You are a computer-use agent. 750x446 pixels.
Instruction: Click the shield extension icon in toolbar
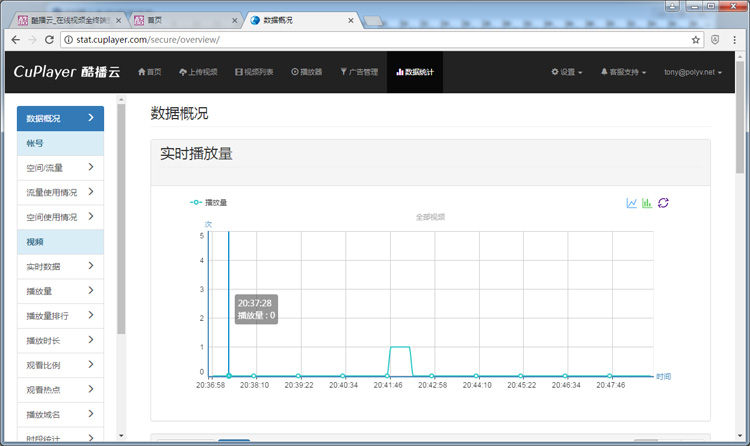(x=716, y=40)
